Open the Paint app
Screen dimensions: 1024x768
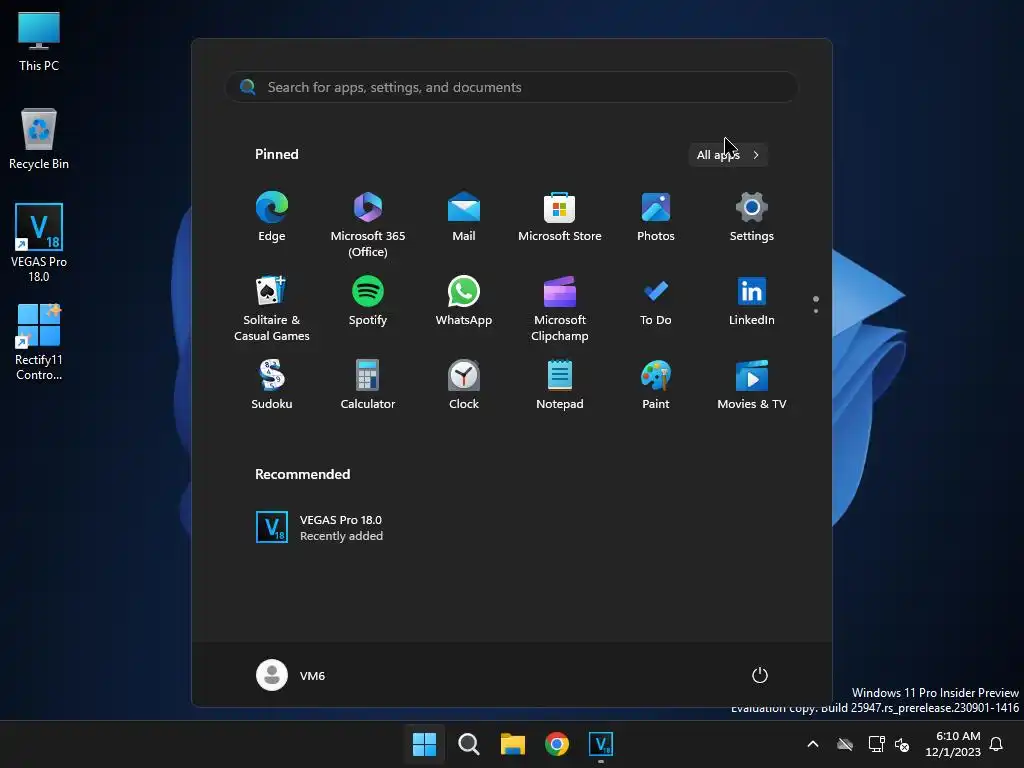pyautogui.click(x=656, y=385)
